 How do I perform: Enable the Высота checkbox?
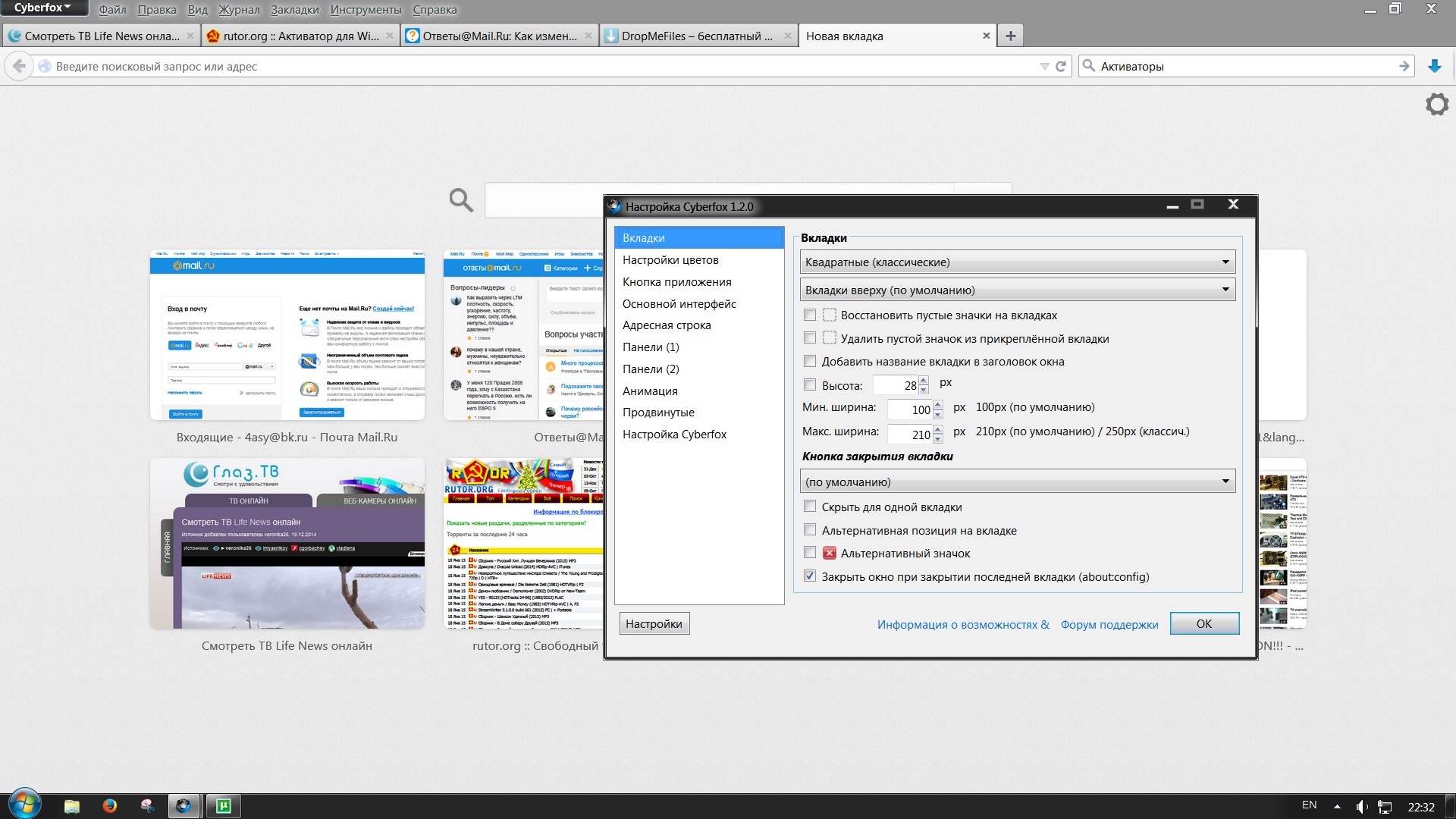point(810,385)
